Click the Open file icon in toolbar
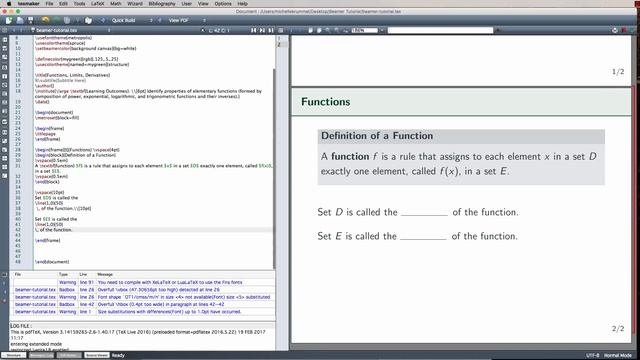Image resolution: width=640 pixels, height=360 pixels. [x=20, y=20]
